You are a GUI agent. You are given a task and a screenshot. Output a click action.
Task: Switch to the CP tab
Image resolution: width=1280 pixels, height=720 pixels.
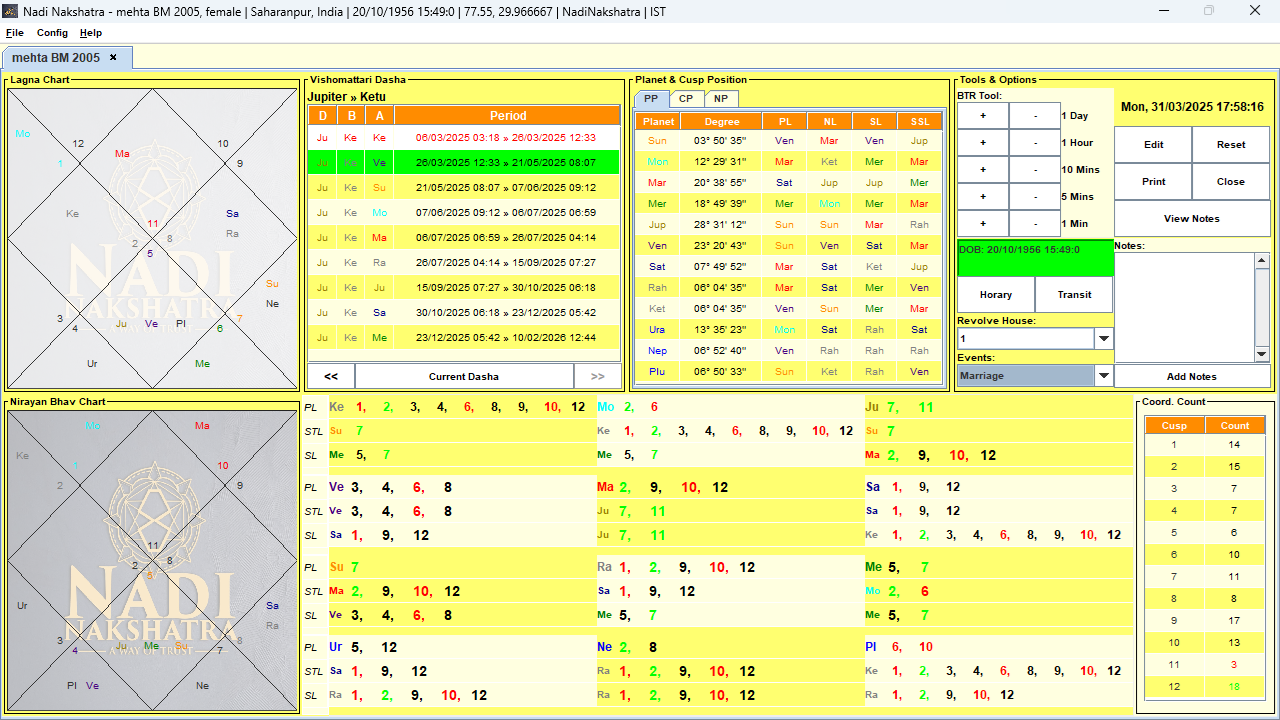click(686, 98)
